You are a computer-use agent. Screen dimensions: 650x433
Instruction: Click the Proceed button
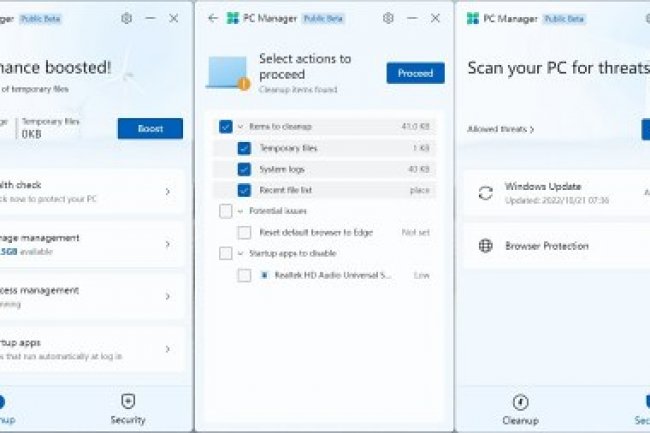415,73
